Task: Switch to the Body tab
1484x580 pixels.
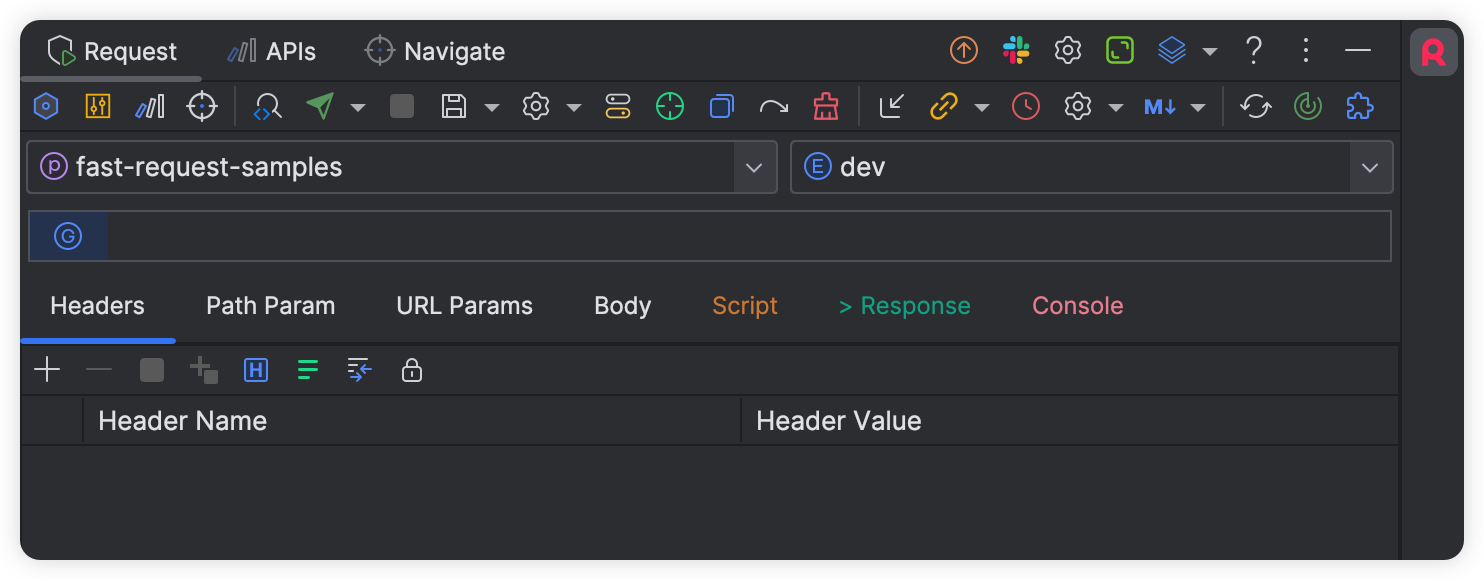Action: point(622,306)
